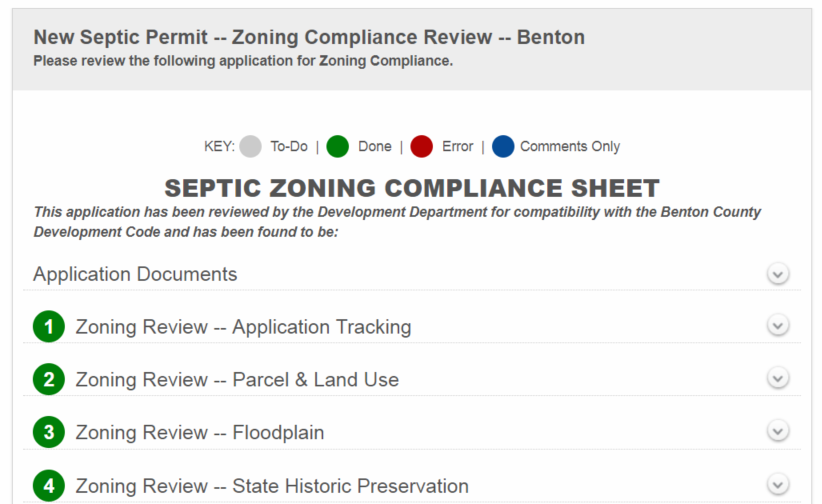The width and height of the screenshot is (822, 504).
Task: Click the New Septic Permit page title
Action: coord(309,37)
